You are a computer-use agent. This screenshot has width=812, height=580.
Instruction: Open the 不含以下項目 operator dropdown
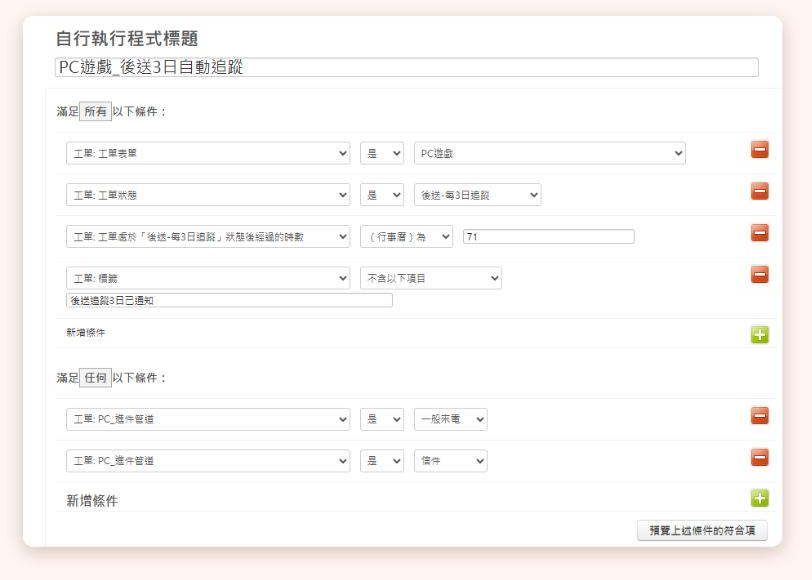coord(431,278)
